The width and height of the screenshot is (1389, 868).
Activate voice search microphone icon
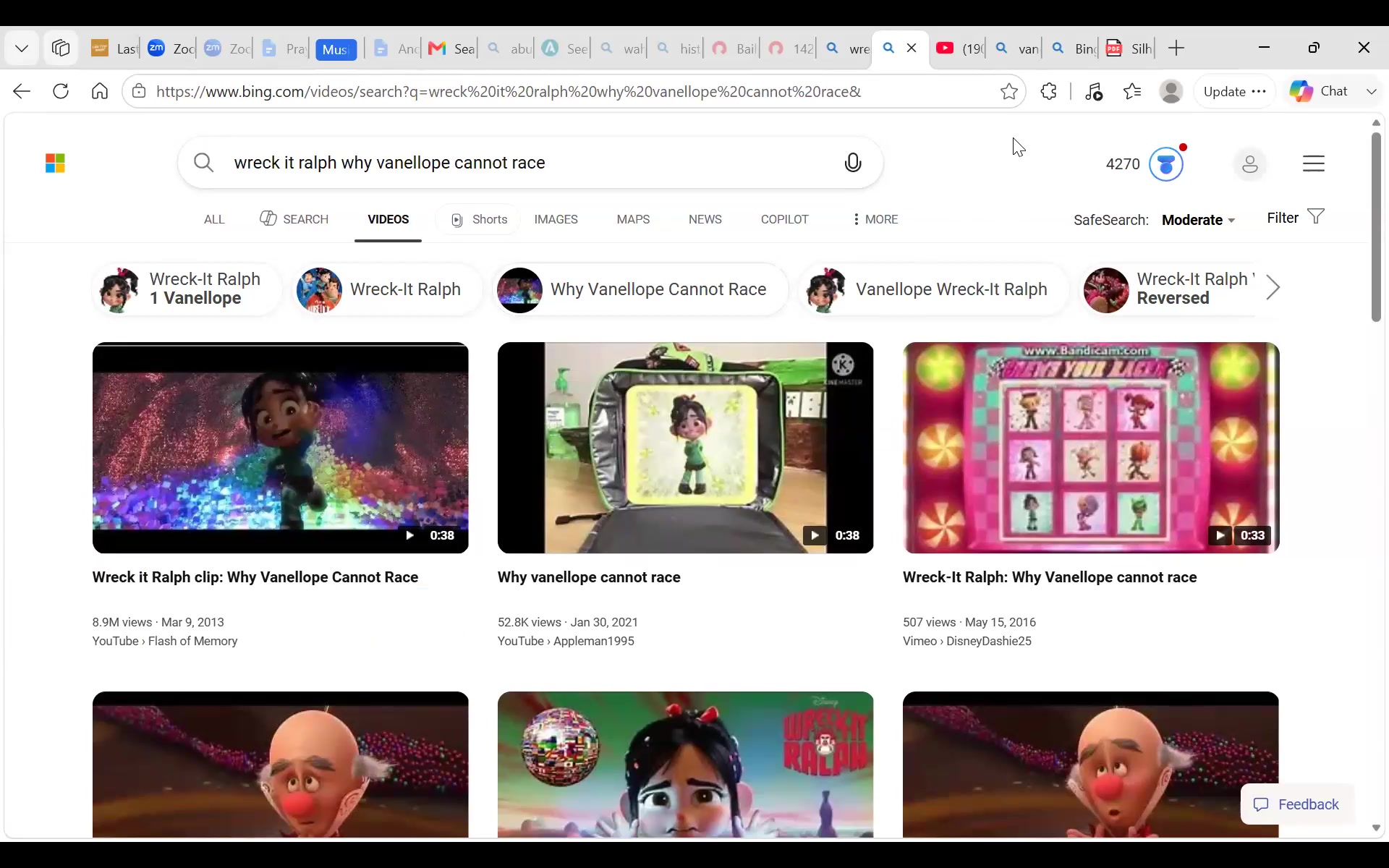coord(853,163)
